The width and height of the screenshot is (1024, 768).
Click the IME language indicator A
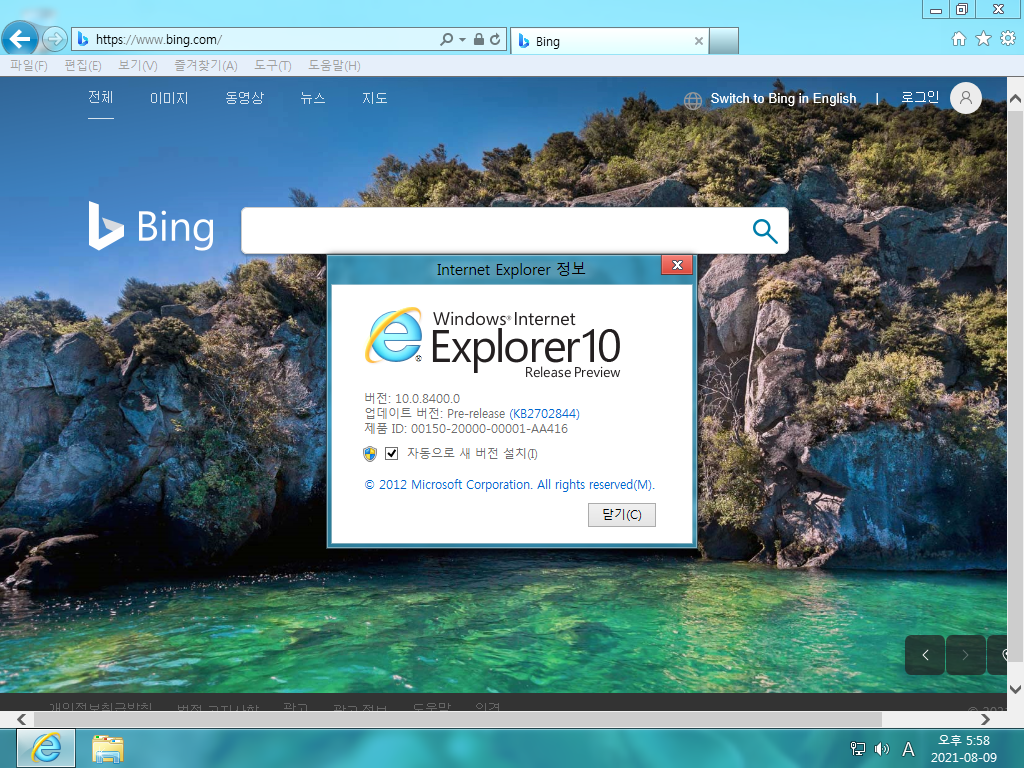pyautogui.click(x=908, y=749)
